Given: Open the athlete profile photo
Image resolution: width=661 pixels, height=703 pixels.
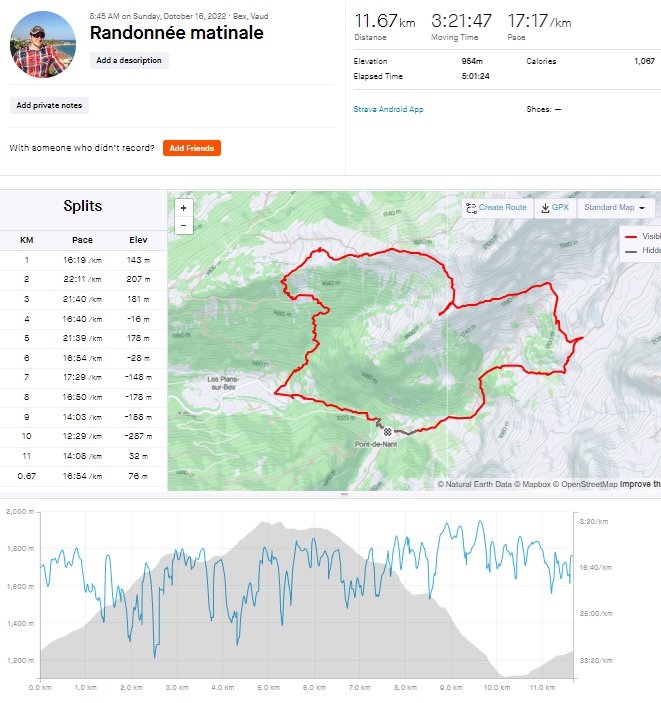Looking at the screenshot, I should (x=43, y=44).
